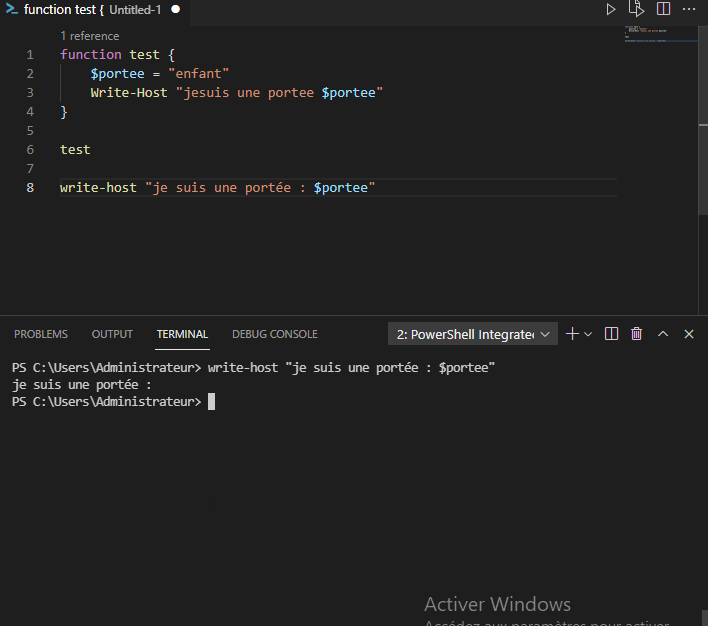Switch to the OUTPUT tab

(112, 334)
